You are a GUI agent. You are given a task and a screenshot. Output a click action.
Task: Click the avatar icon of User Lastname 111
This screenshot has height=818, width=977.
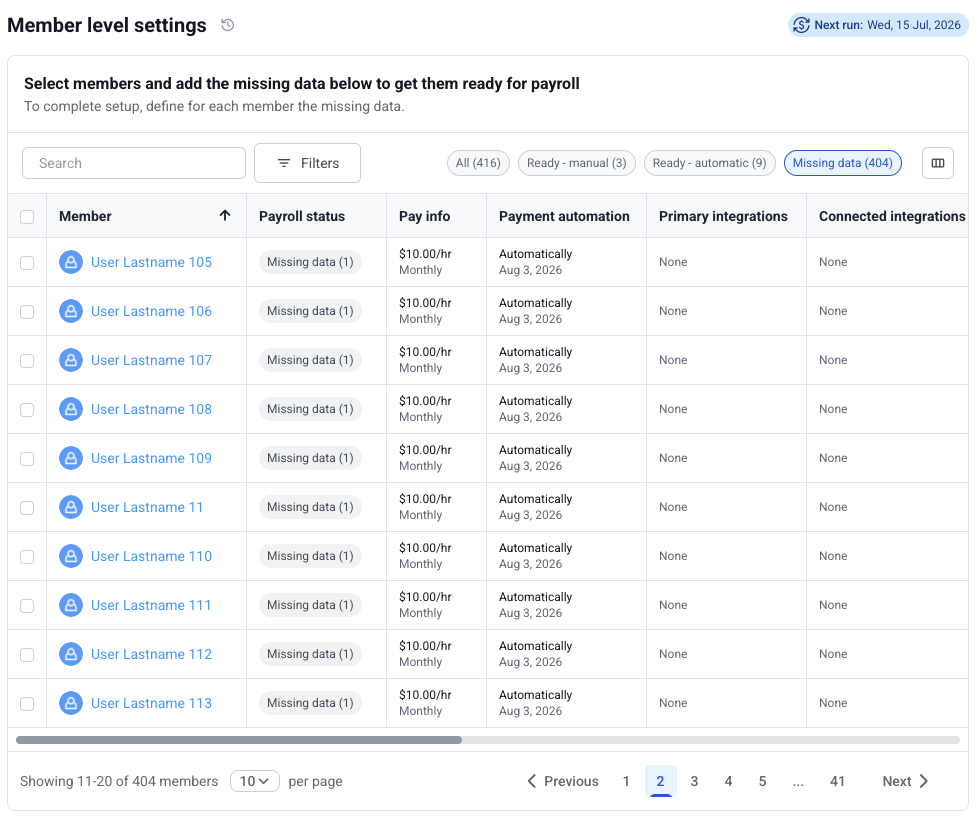pos(71,605)
